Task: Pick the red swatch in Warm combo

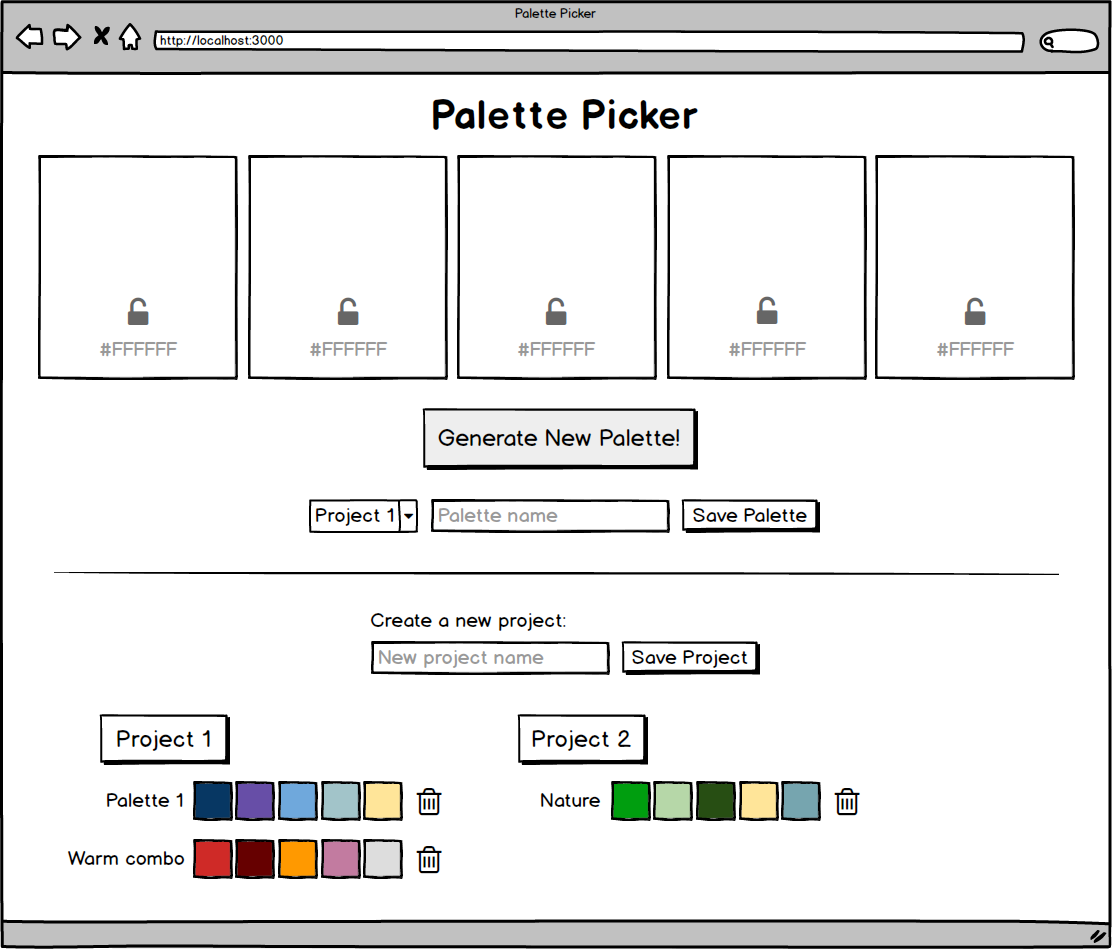Action: (x=213, y=859)
